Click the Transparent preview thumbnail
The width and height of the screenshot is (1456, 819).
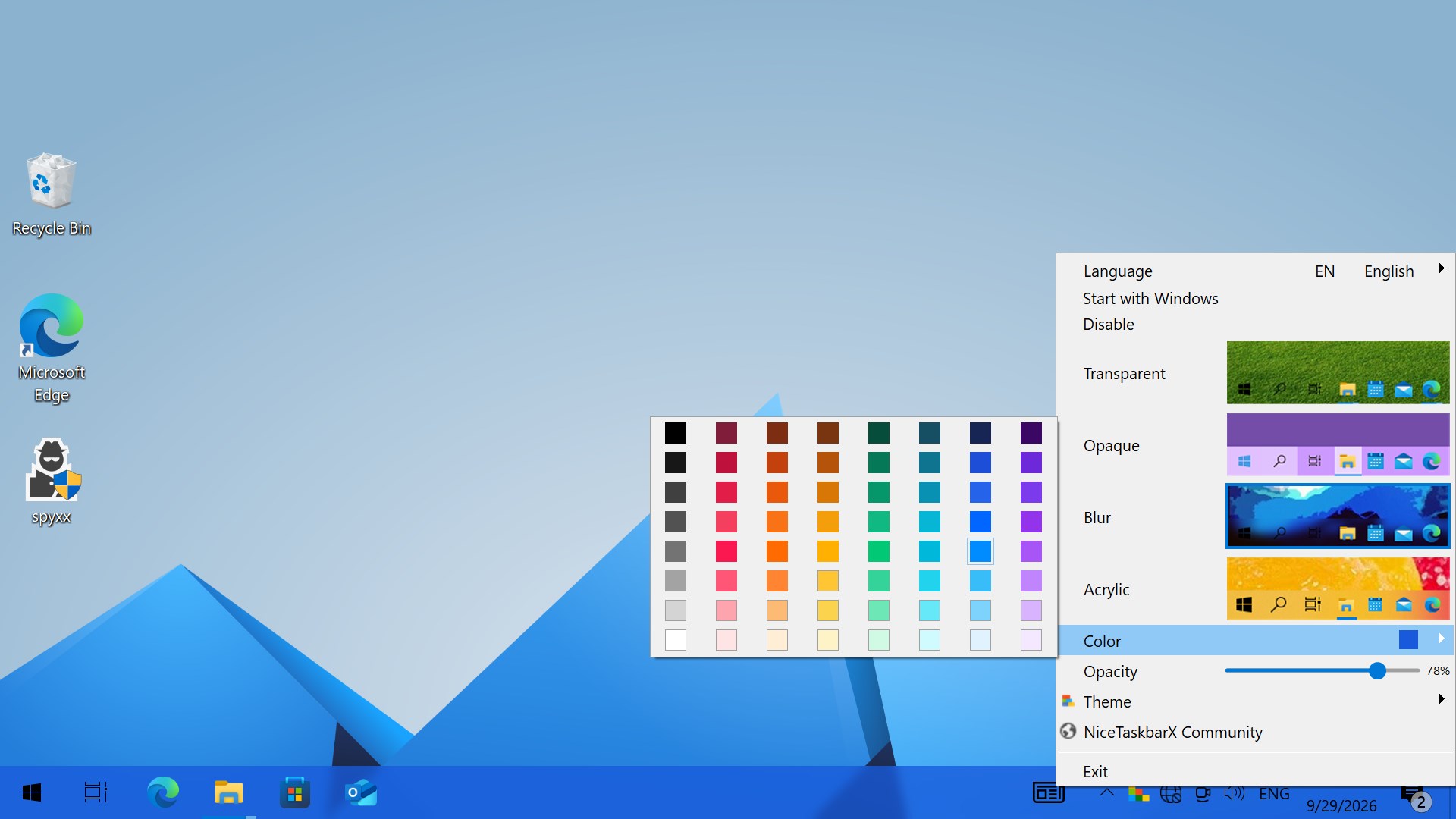pos(1338,372)
